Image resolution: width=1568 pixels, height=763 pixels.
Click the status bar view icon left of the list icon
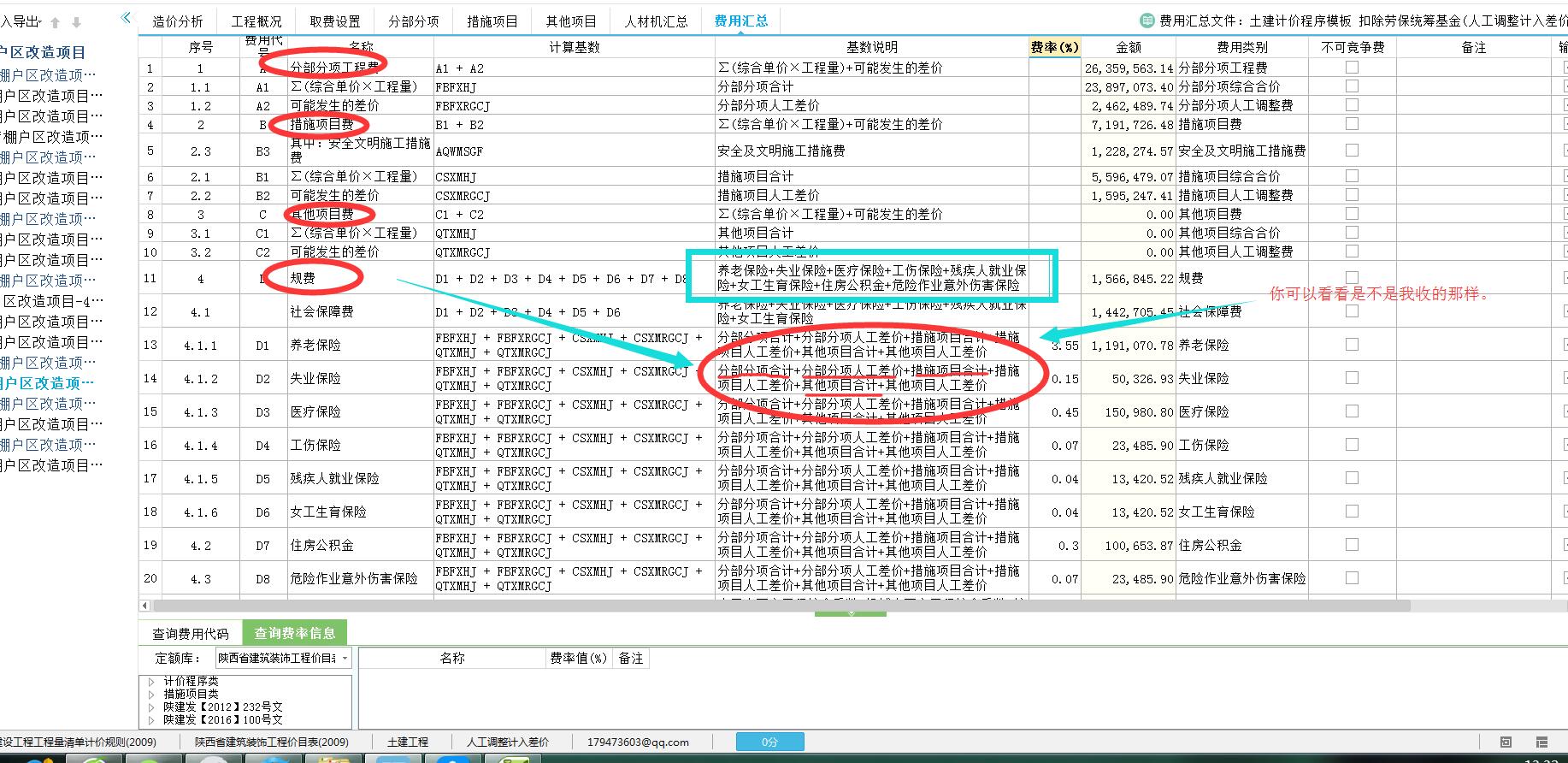click(1506, 742)
